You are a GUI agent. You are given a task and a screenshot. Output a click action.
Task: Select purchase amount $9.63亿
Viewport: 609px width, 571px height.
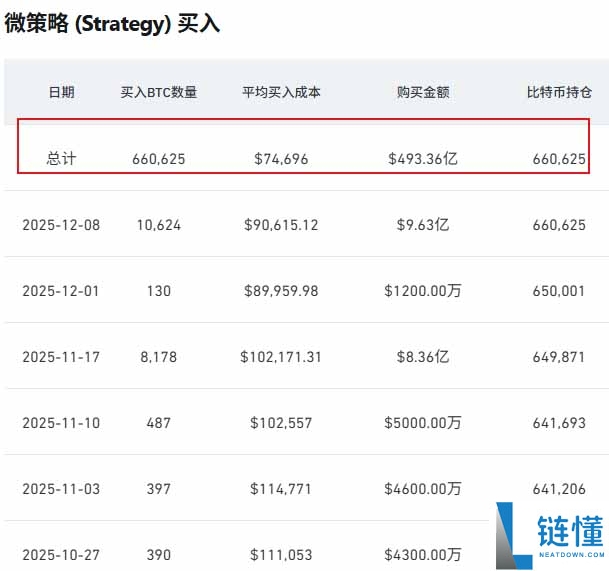[x=423, y=225]
